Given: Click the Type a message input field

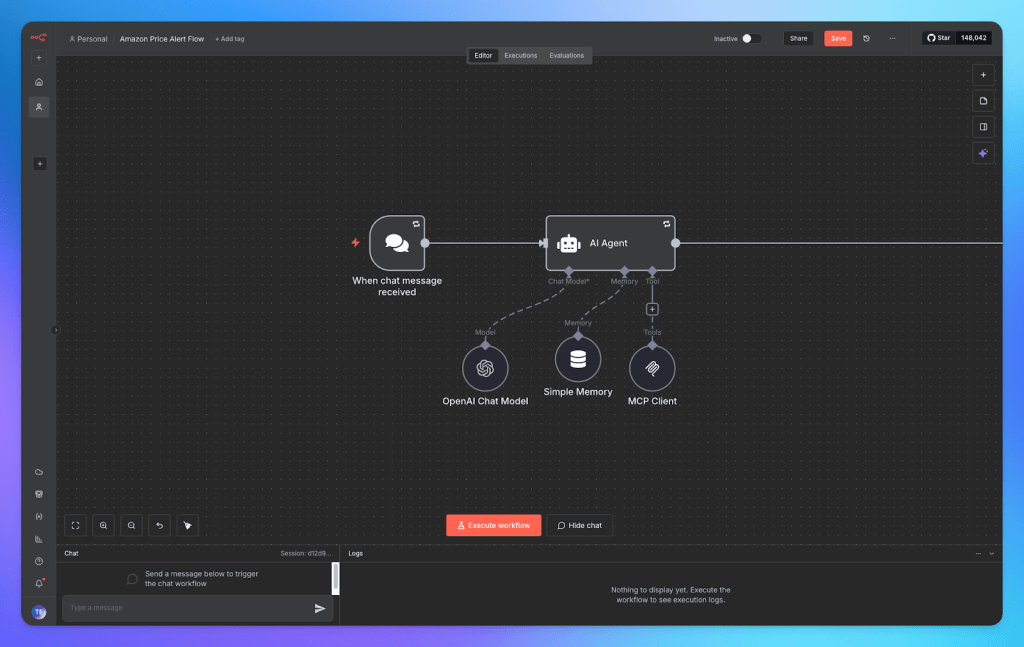Looking at the screenshot, I should point(180,608).
